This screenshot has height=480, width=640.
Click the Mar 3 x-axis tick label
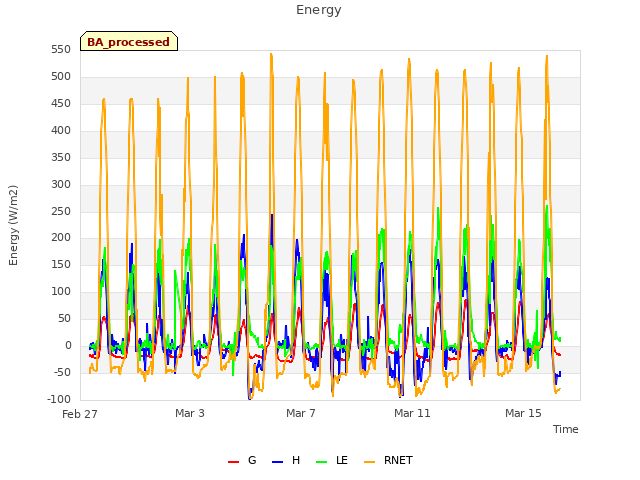coord(190,413)
